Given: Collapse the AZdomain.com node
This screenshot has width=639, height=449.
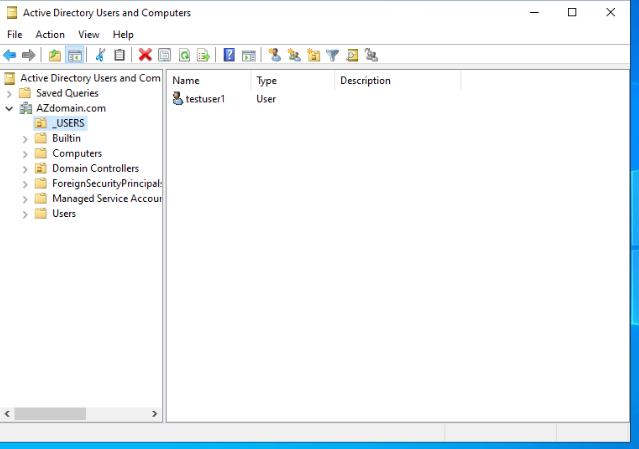Looking at the screenshot, I should click(x=9, y=108).
